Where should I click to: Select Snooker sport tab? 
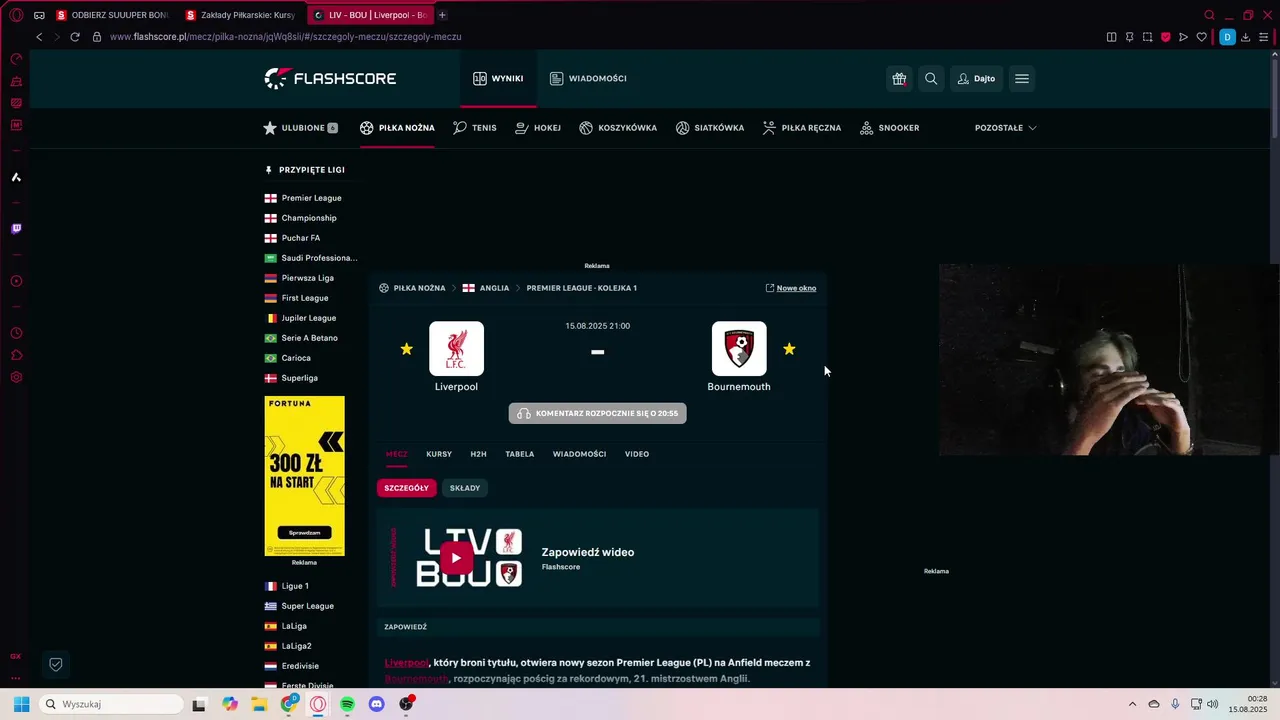coord(889,128)
